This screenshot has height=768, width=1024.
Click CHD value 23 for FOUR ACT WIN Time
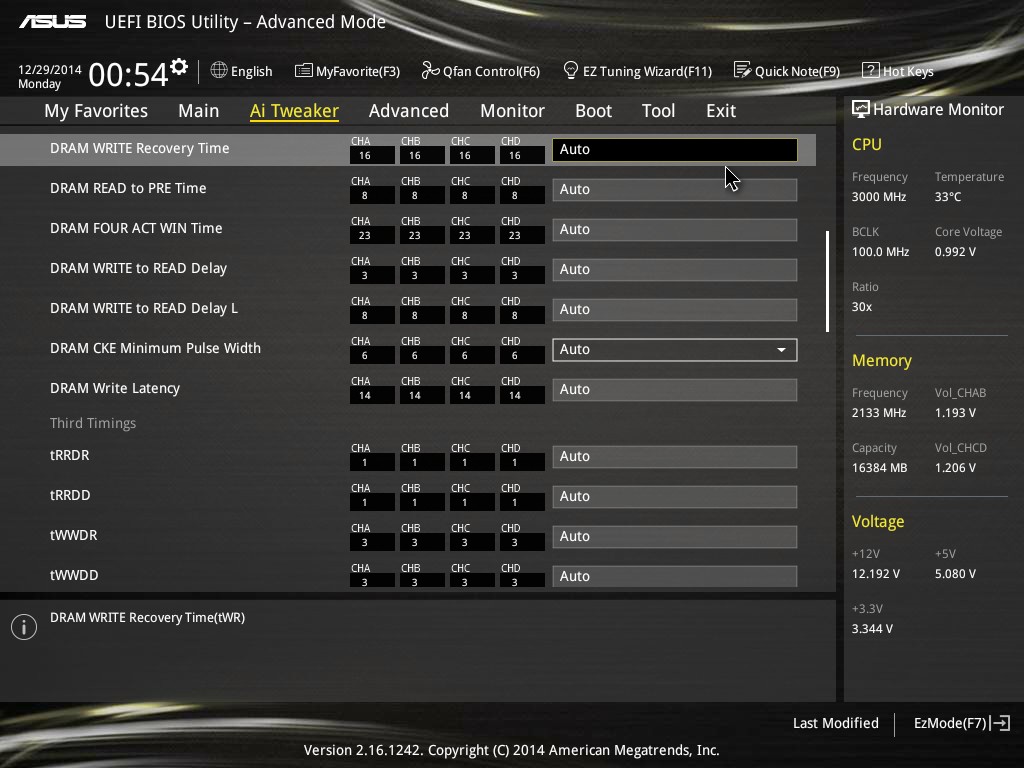point(522,235)
